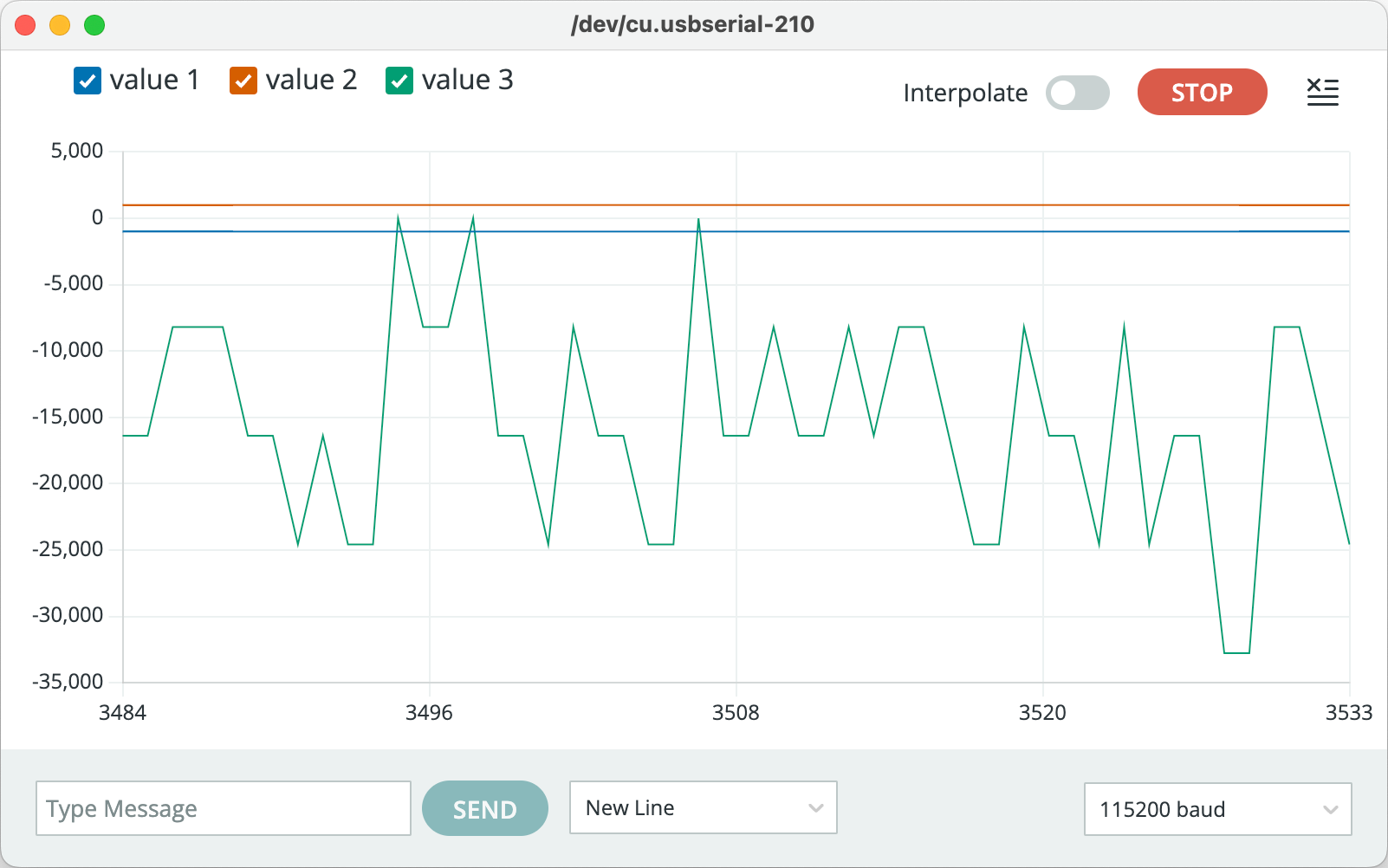The height and width of the screenshot is (868, 1388).
Task: Uncheck the value 2 checkbox
Action: tap(243, 81)
